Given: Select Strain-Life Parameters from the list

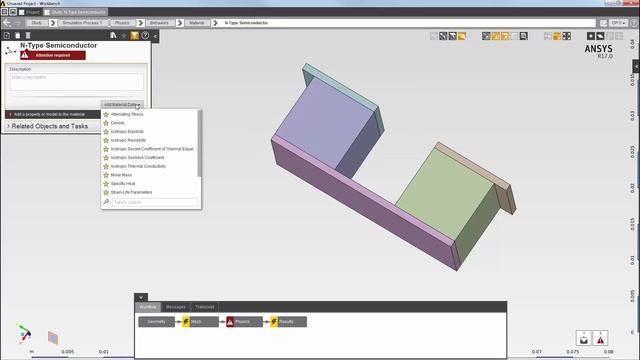Looking at the screenshot, I should 131,192.
